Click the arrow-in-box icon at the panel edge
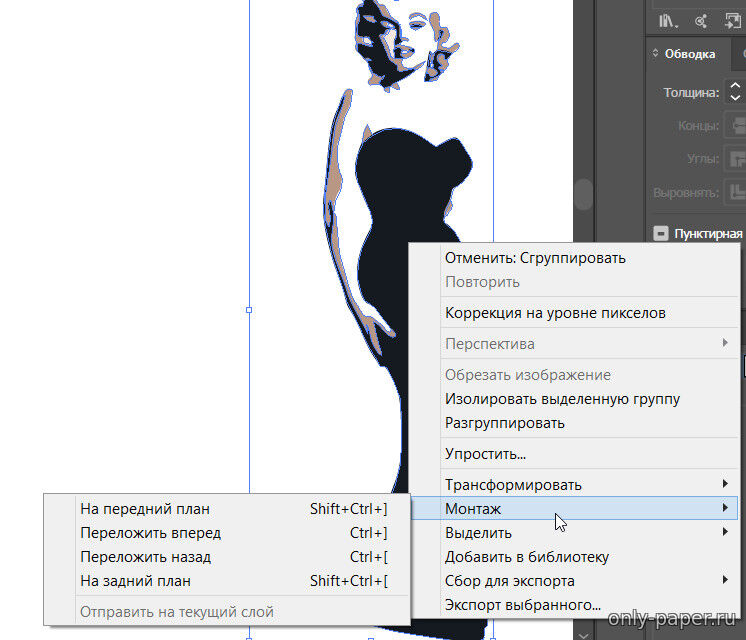 [733, 20]
